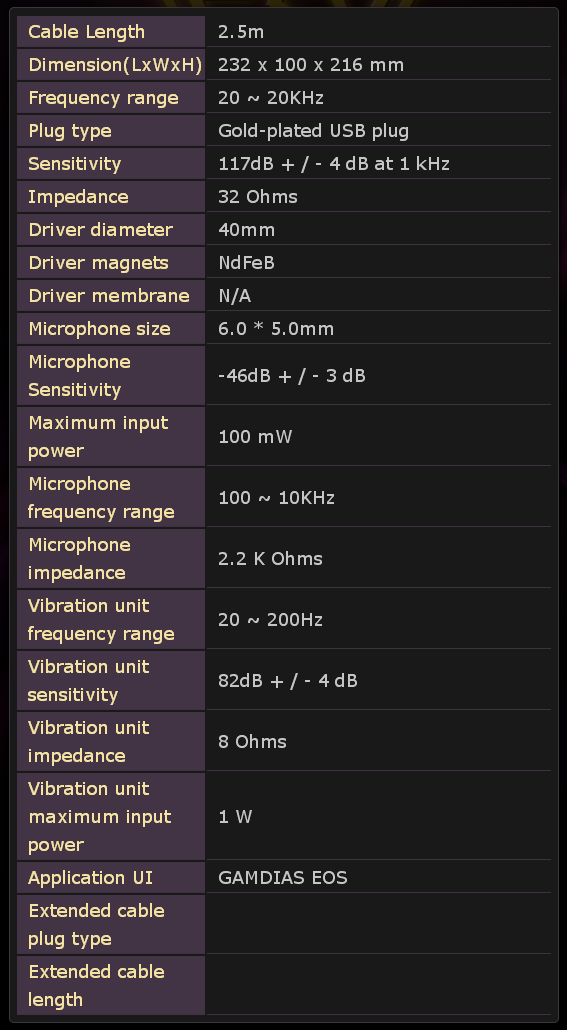This screenshot has height=1030, width=567.
Task: Click the Dimension(LxWxH) label
Action: (115, 64)
